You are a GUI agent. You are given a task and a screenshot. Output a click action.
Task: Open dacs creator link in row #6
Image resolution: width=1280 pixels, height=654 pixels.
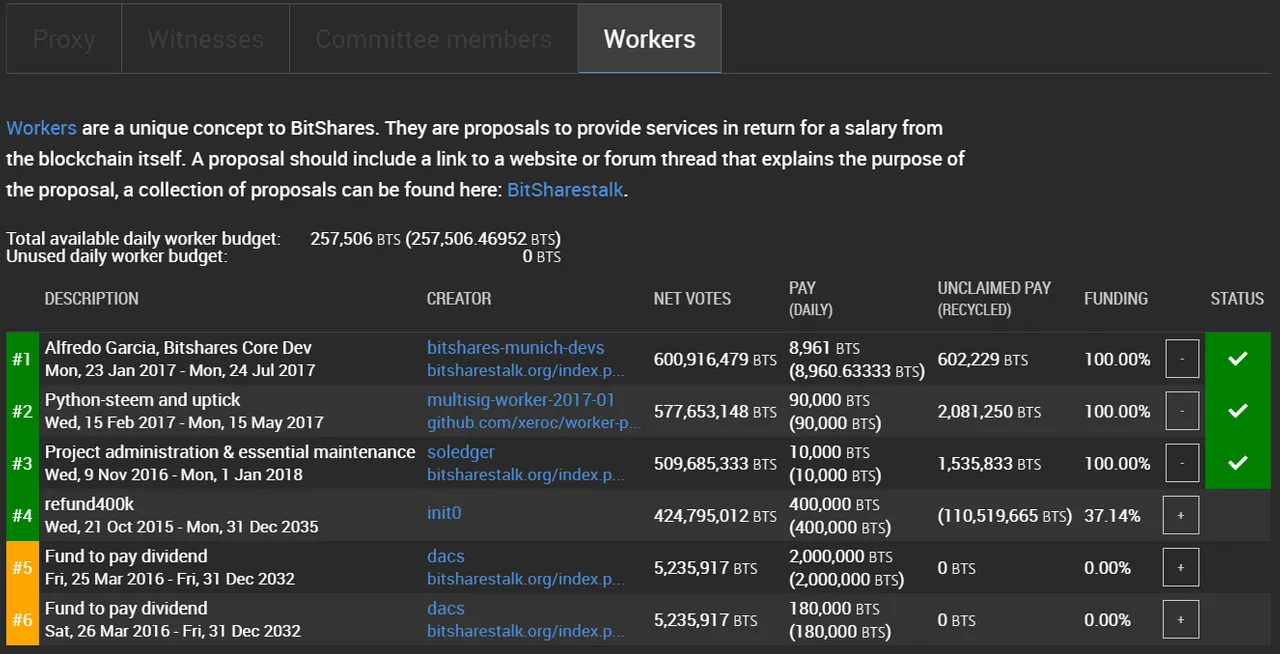446,608
